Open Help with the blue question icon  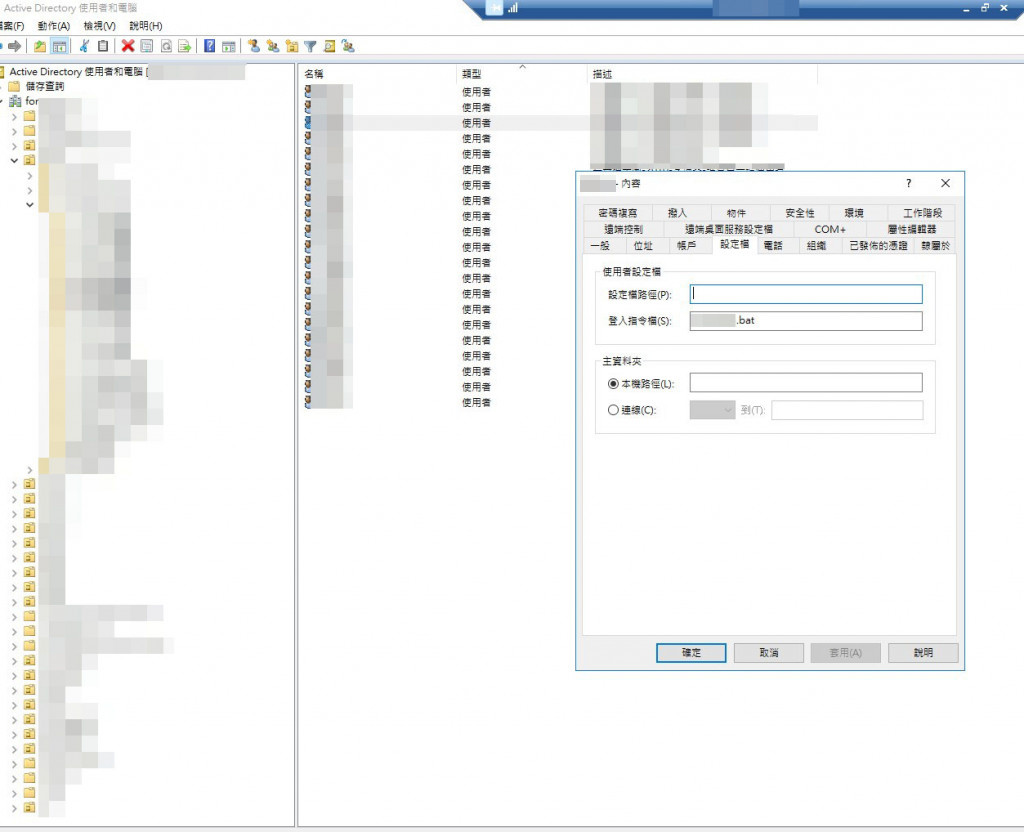210,46
